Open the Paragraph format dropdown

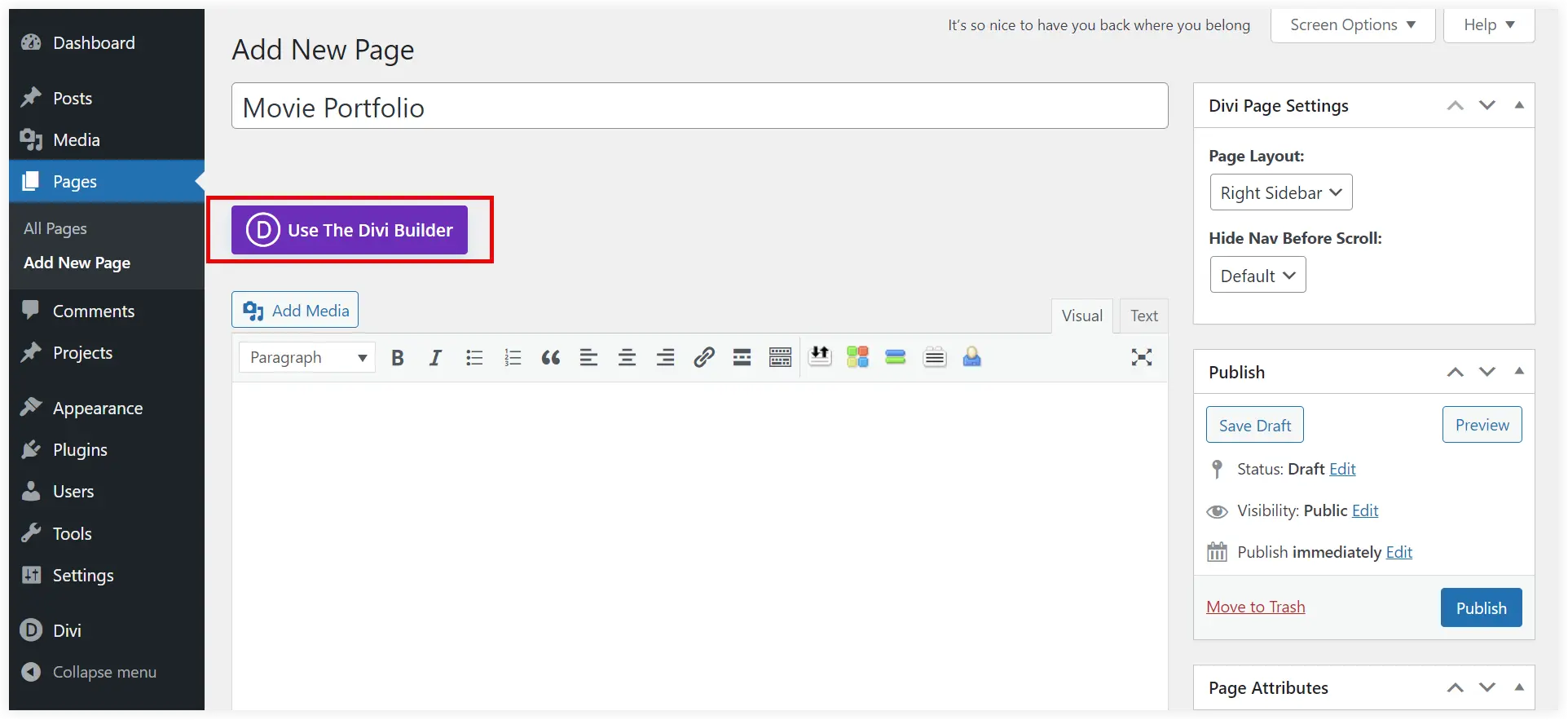coord(307,357)
